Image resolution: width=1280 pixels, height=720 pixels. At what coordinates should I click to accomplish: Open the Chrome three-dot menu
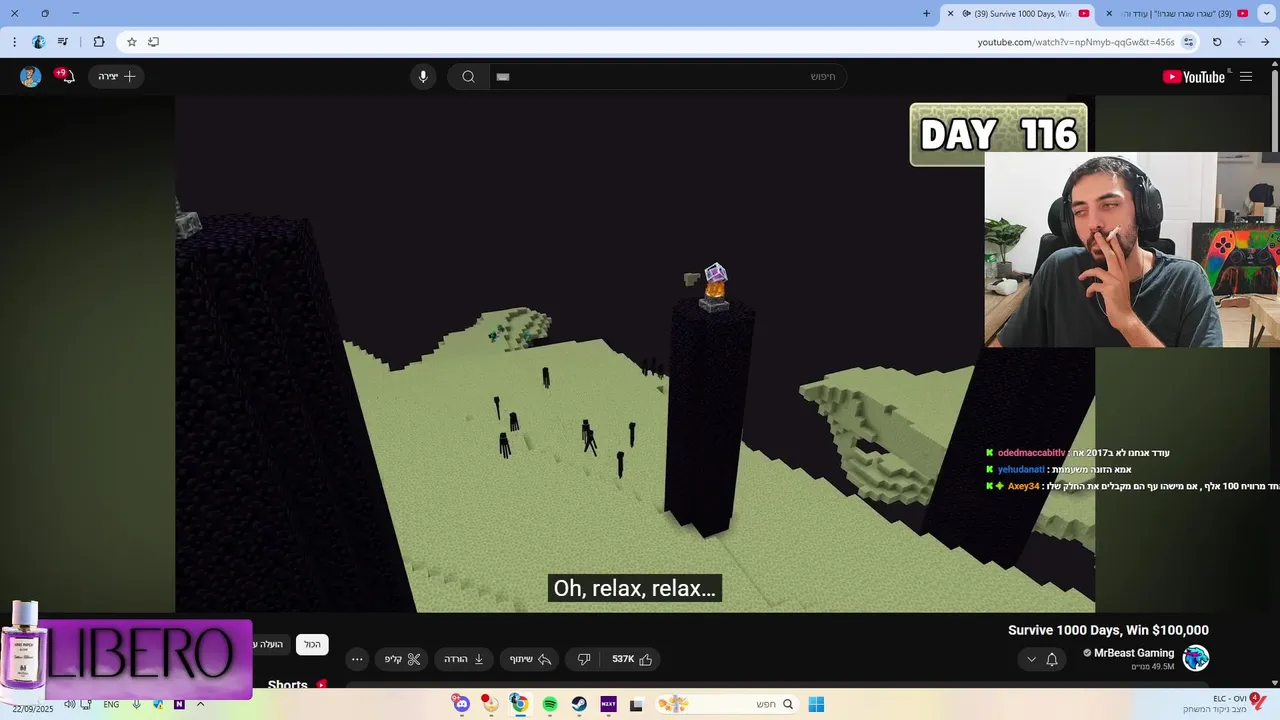(14, 42)
